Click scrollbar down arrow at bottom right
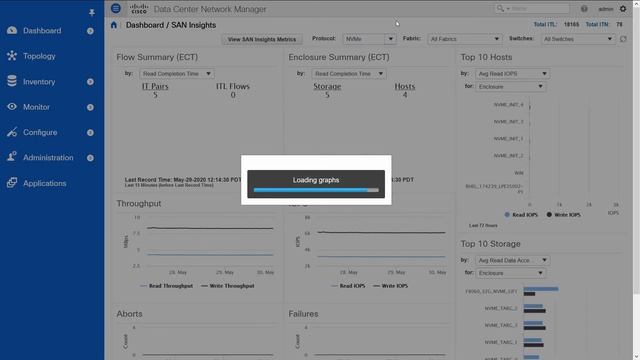This screenshot has width=640, height=360. click(636, 356)
